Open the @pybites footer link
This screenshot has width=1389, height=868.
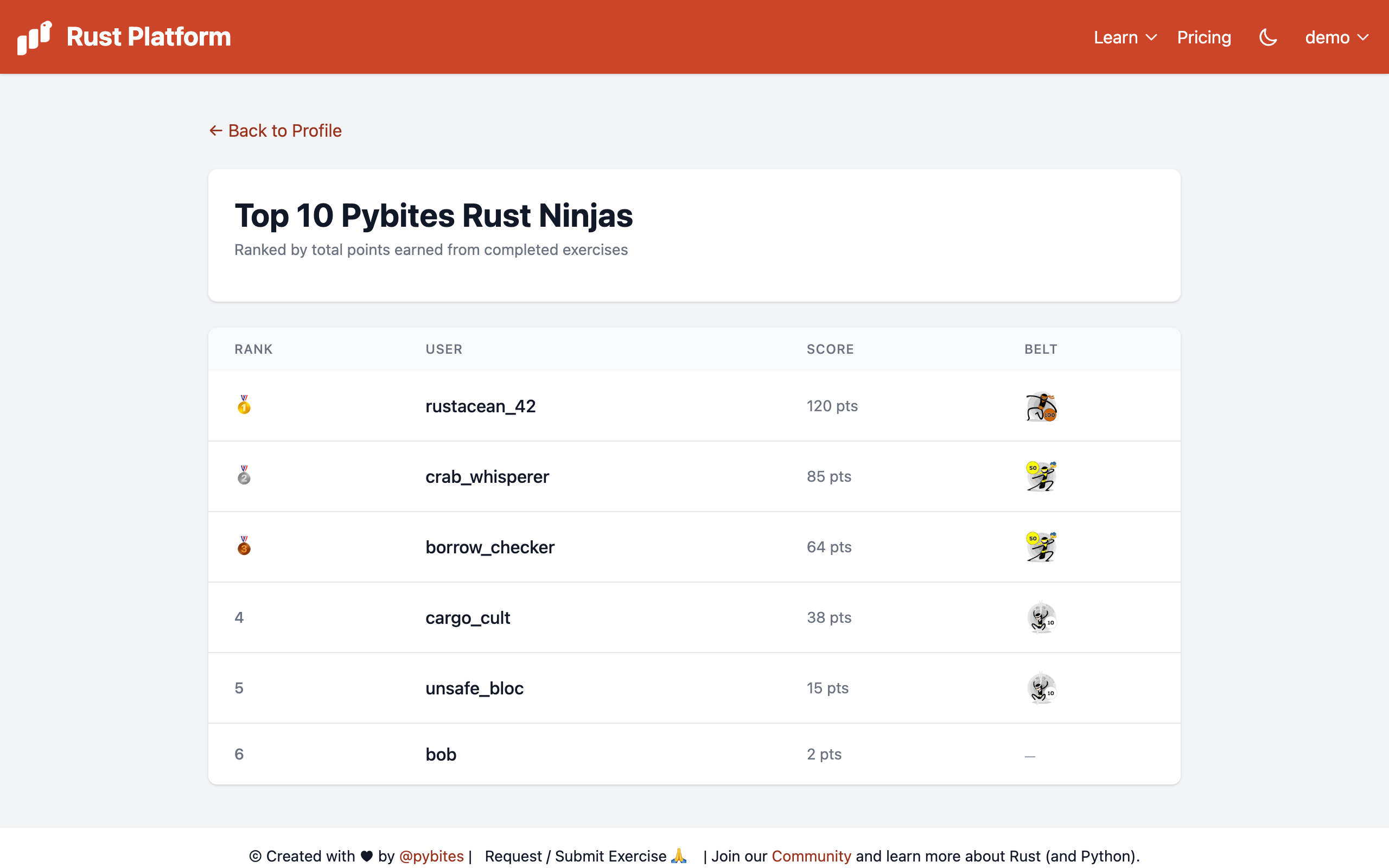(431, 856)
